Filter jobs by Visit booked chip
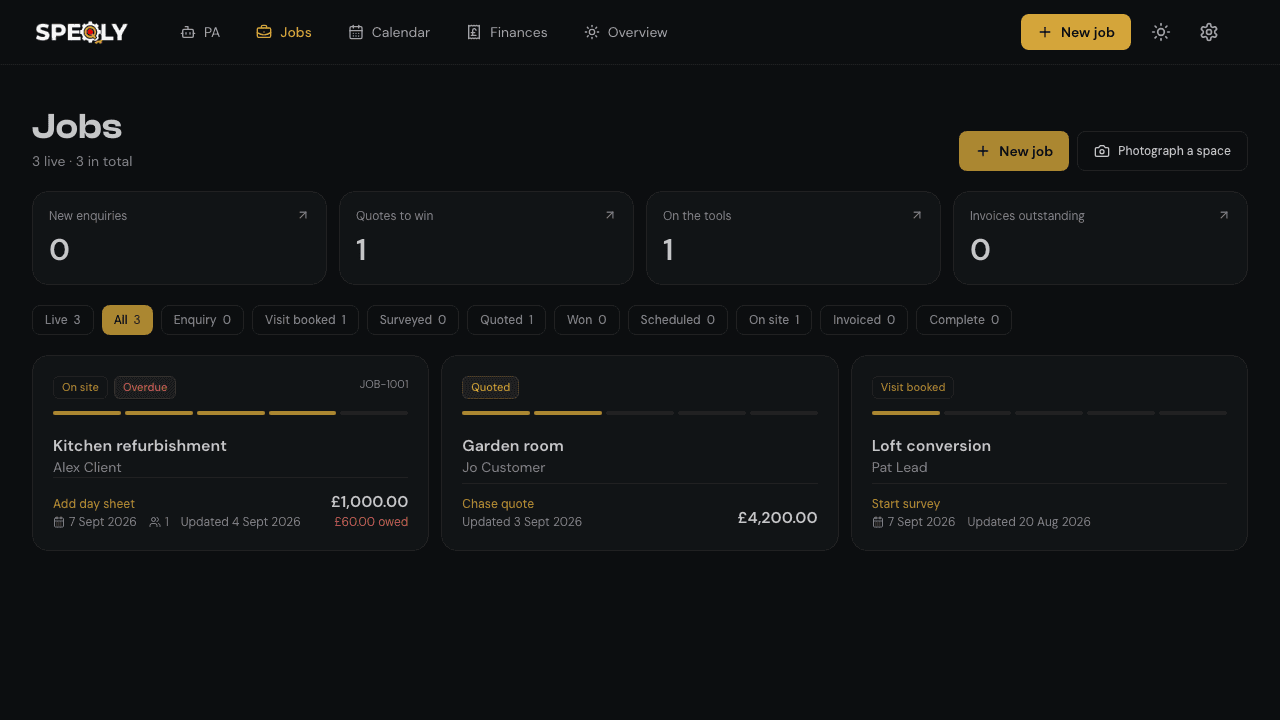Viewport: 1280px width, 720px height. [305, 320]
